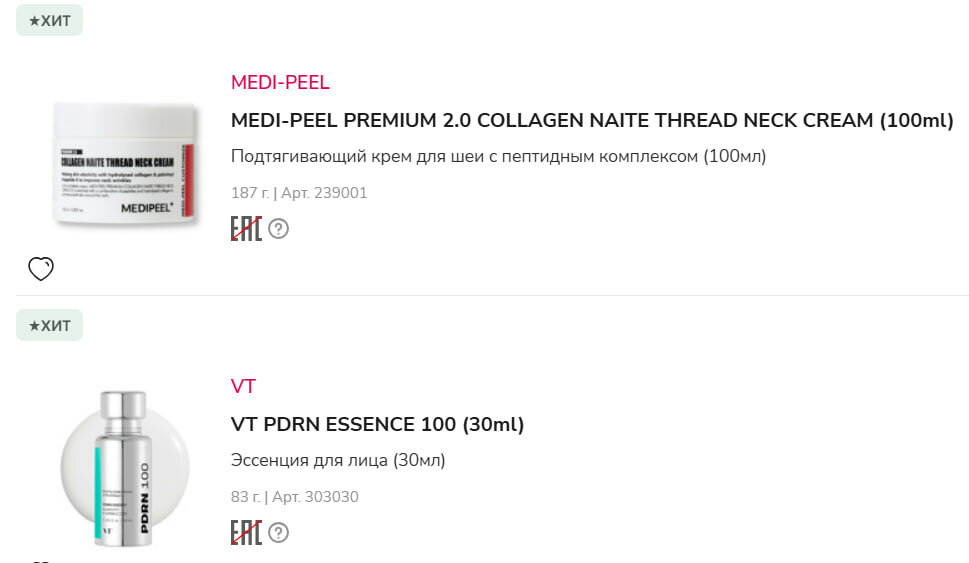Viewport: 969px width, 563px height.
Task: Click the 83 г. weight label
Action: coord(246,497)
